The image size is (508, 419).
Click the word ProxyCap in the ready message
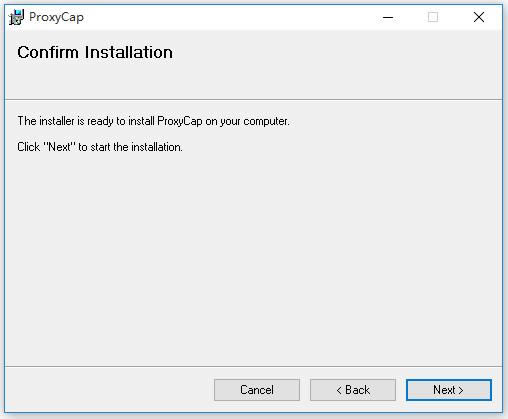(180, 121)
